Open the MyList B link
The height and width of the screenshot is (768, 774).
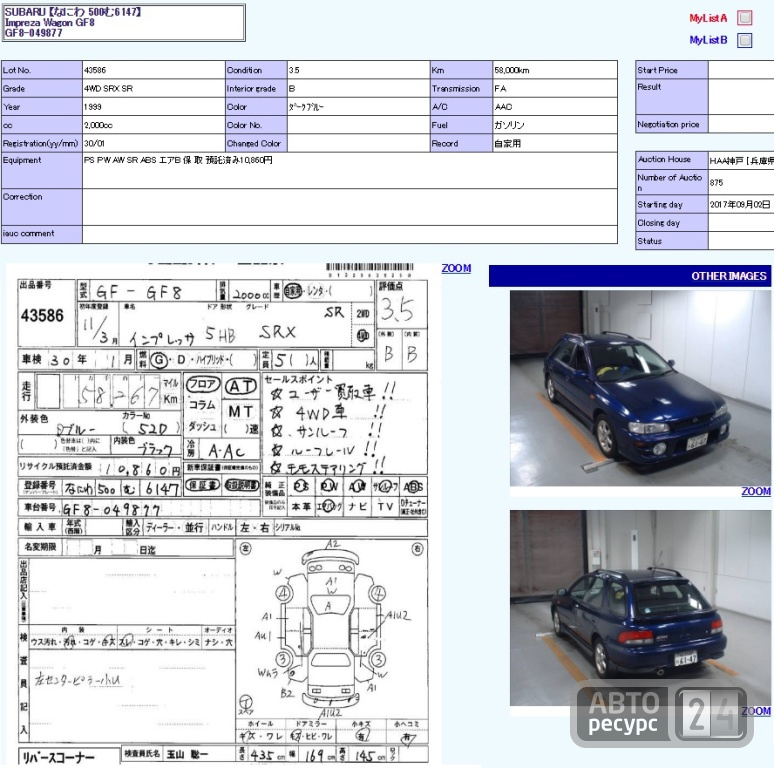click(x=708, y=40)
